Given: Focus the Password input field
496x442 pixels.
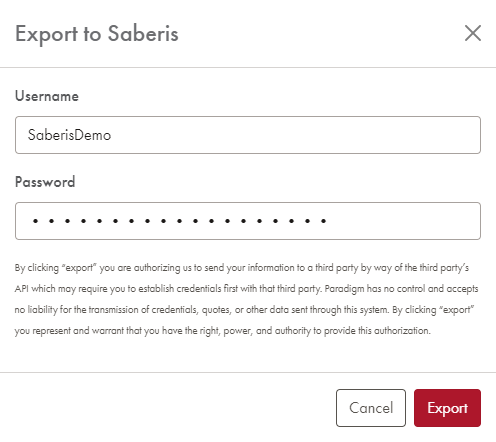Looking at the screenshot, I should 248,221.
